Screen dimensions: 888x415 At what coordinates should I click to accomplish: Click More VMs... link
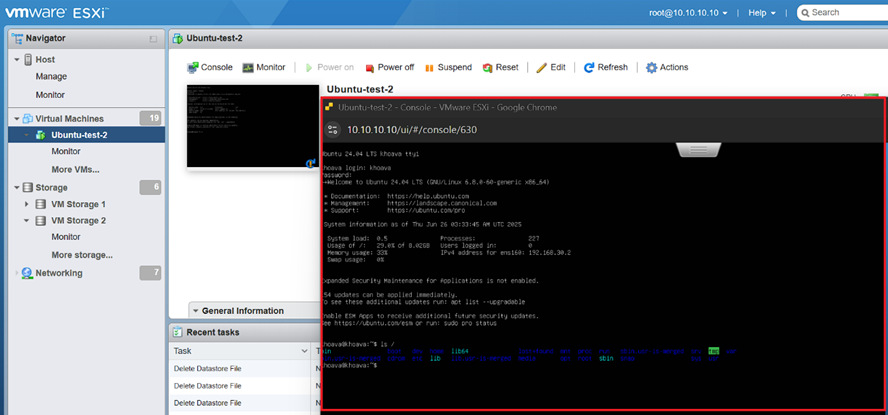[x=75, y=169]
